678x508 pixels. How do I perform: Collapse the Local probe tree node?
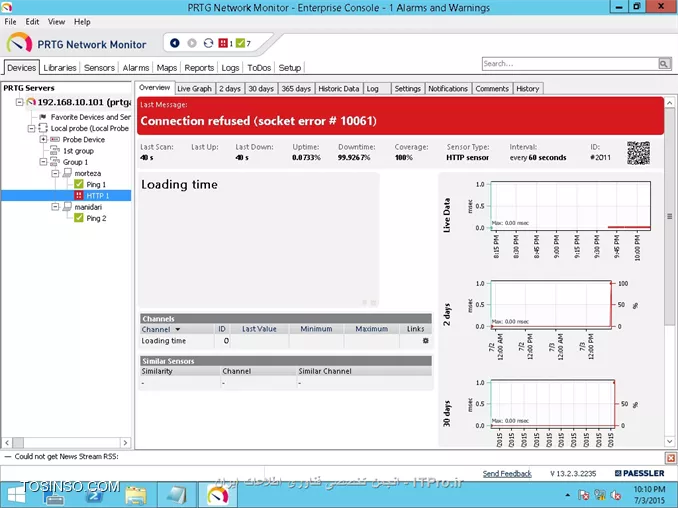(31, 128)
